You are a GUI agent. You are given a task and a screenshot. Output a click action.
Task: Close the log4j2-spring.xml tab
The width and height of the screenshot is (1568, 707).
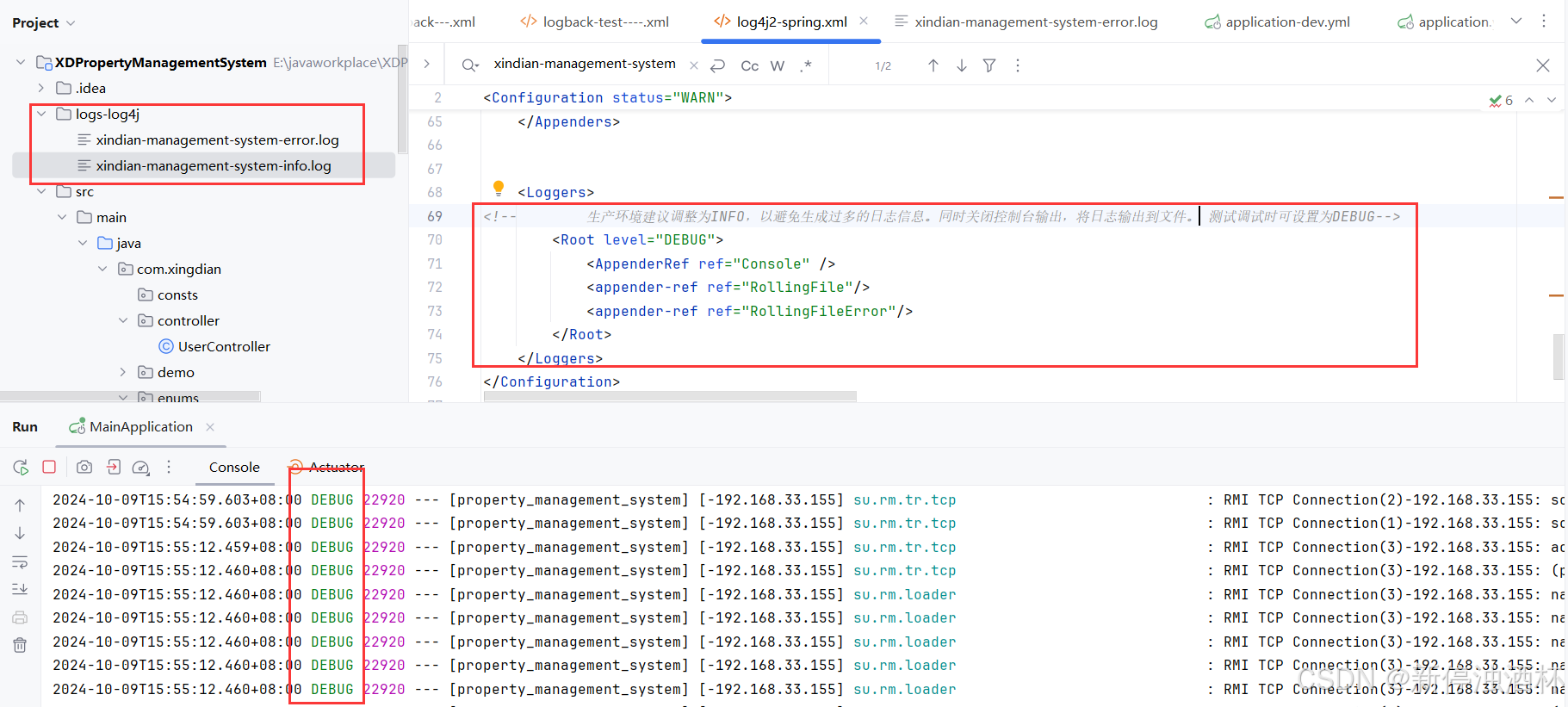point(864,22)
